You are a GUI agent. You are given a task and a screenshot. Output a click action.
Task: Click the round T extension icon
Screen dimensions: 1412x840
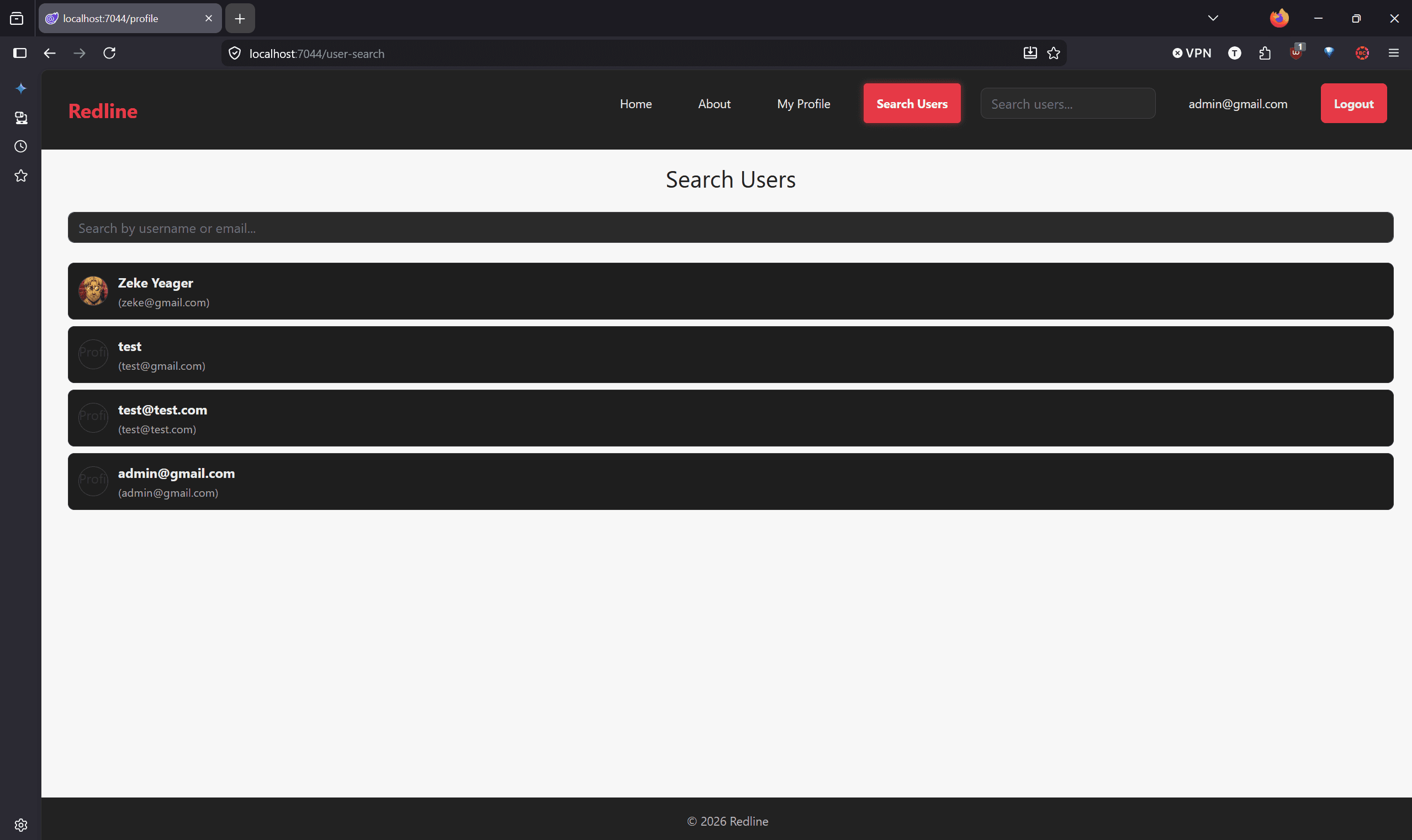(1235, 53)
